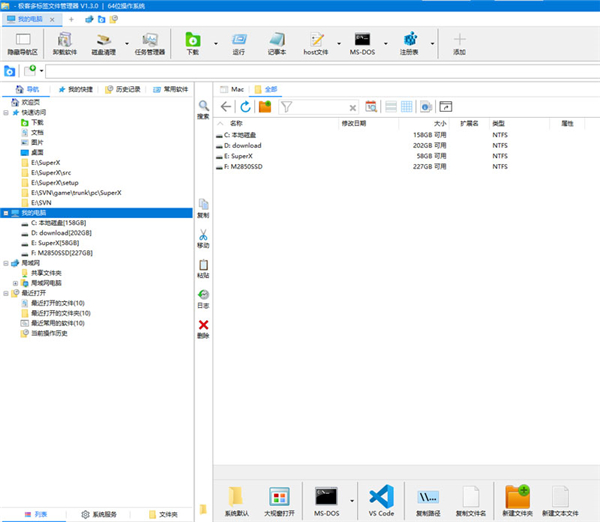Select the Mac tab in file pane
The image size is (600, 522).
(x=236, y=89)
